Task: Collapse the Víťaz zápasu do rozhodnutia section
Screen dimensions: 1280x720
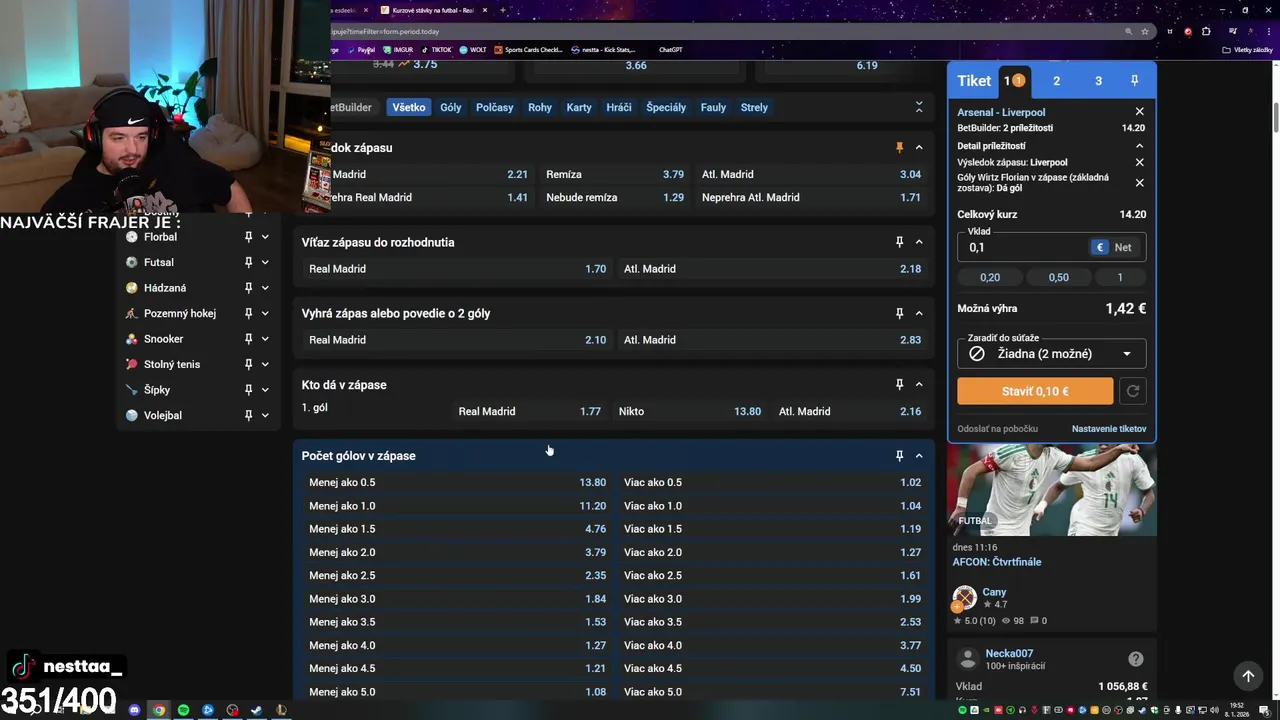Action: 919,242
